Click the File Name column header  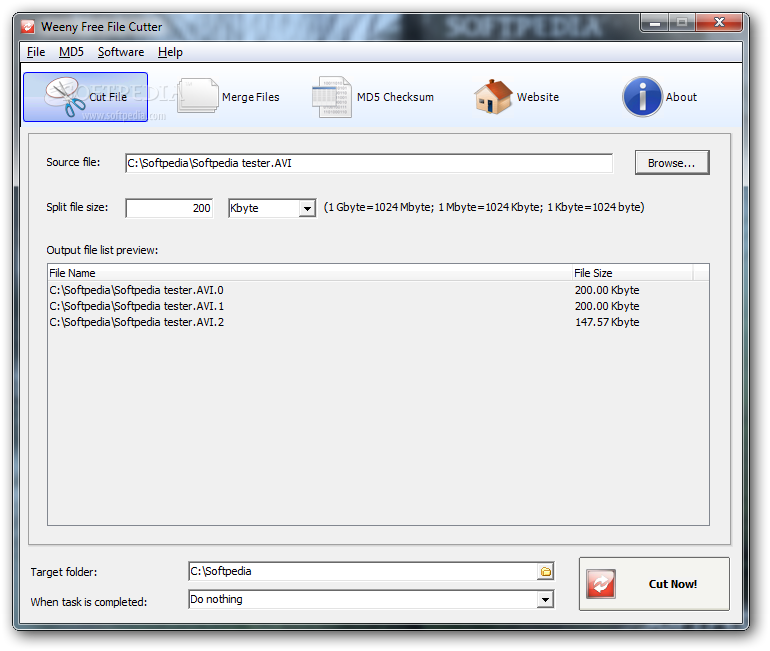(310, 273)
